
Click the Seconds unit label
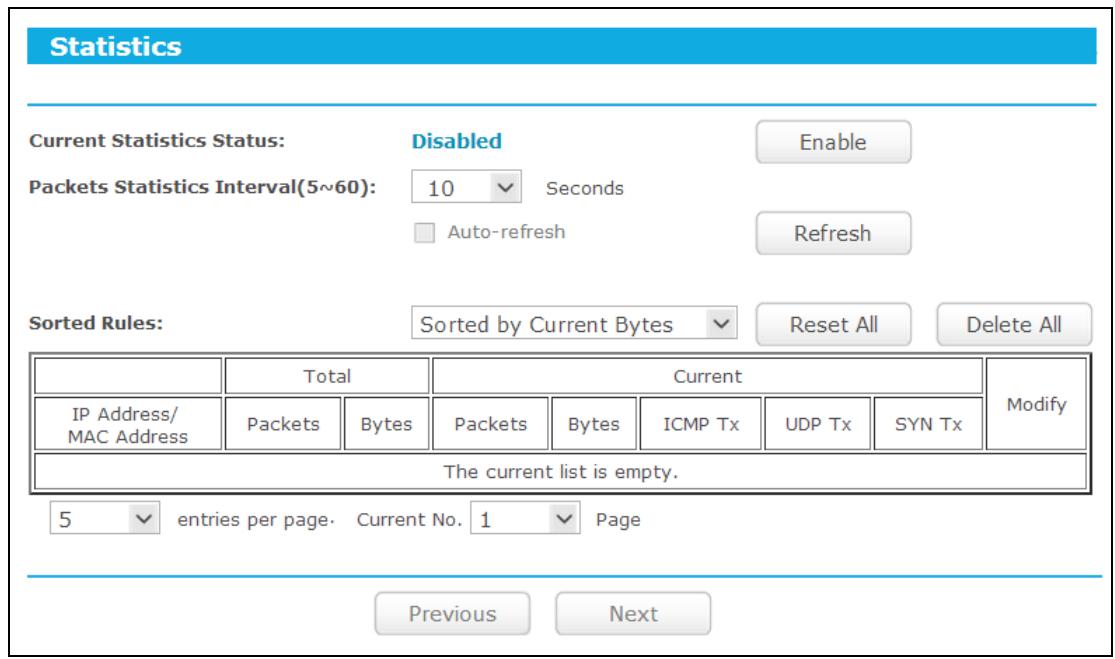point(585,188)
